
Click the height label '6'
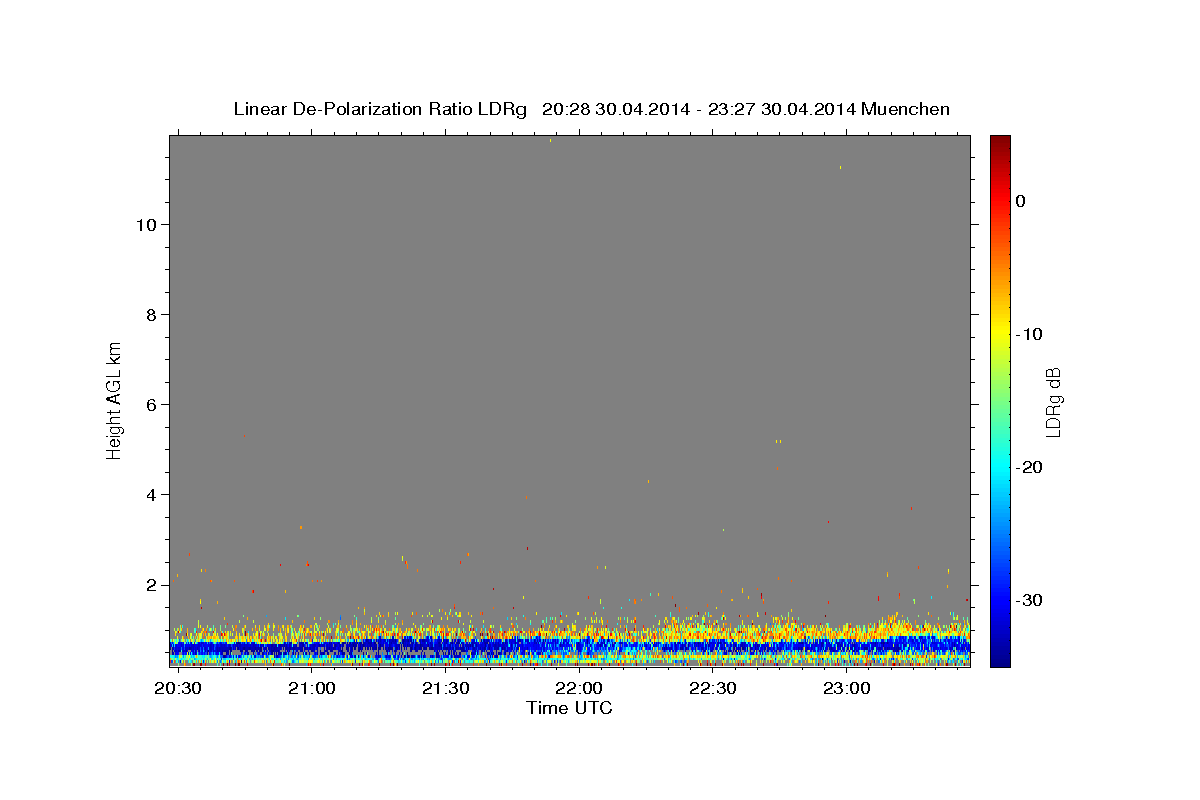[x=149, y=405]
